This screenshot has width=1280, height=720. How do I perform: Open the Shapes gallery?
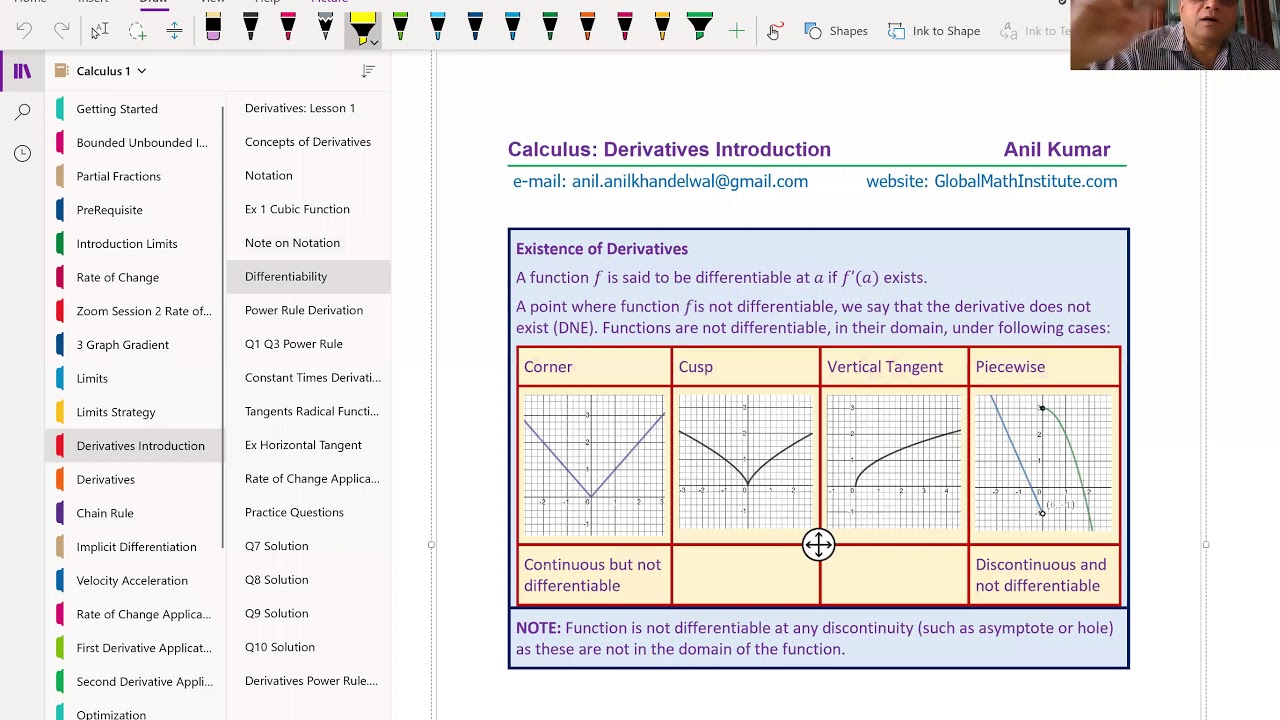coord(836,31)
